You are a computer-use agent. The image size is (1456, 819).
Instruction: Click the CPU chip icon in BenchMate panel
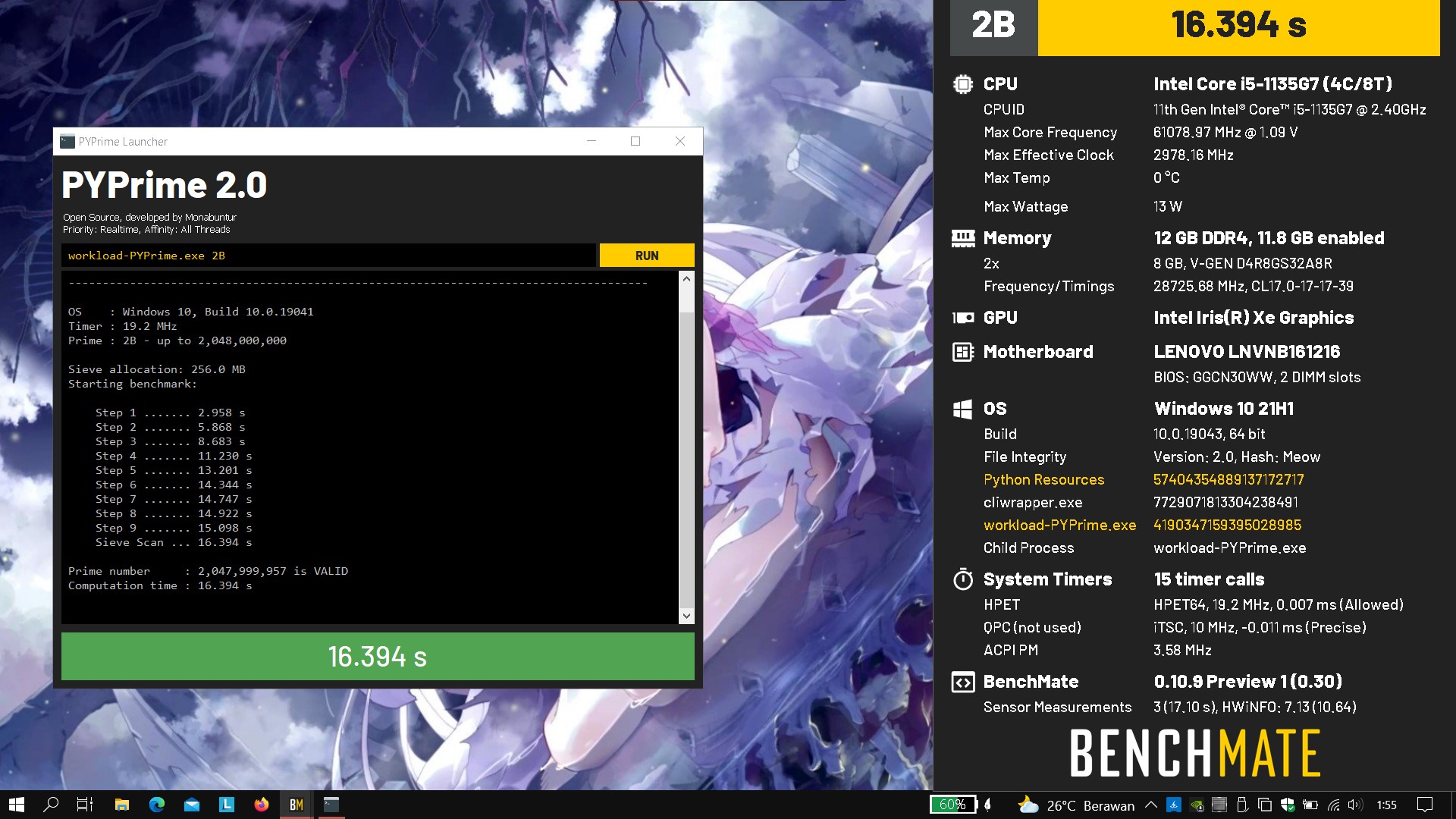click(x=963, y=84)
